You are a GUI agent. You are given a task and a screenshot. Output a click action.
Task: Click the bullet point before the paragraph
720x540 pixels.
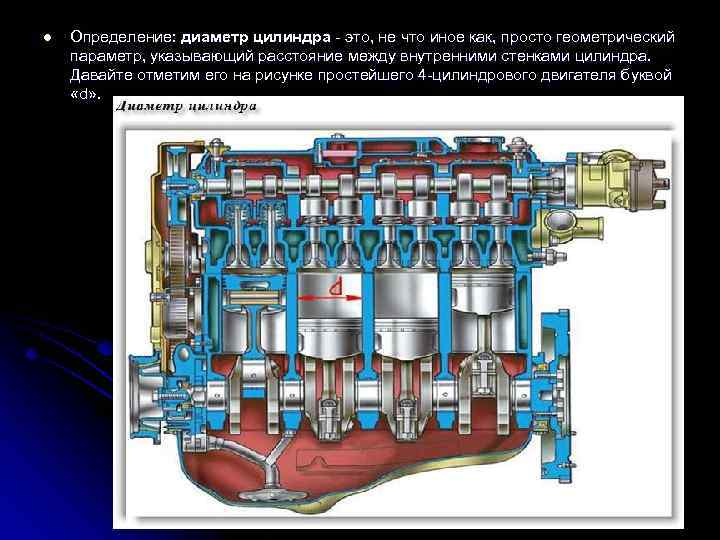pyautogui.click(x=48, y=38)
